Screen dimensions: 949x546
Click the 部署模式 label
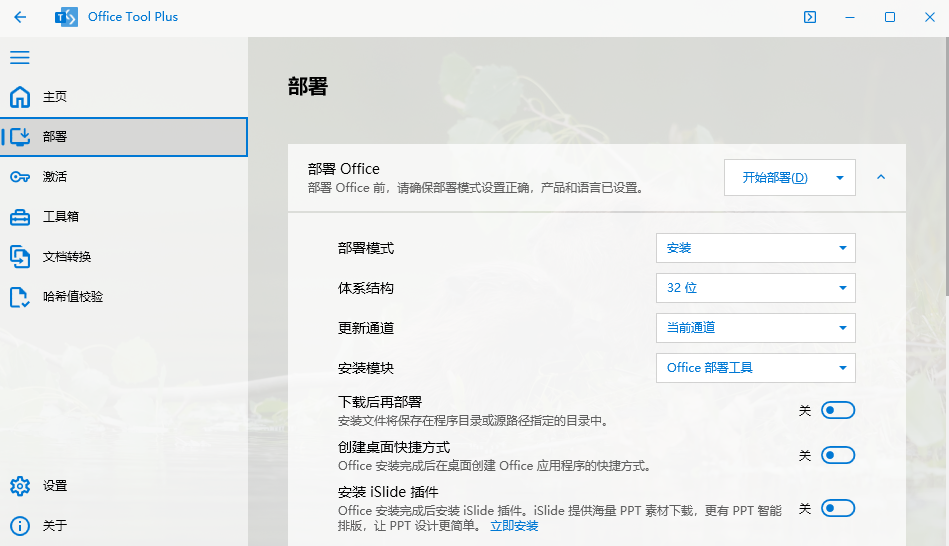coord(366,248)
